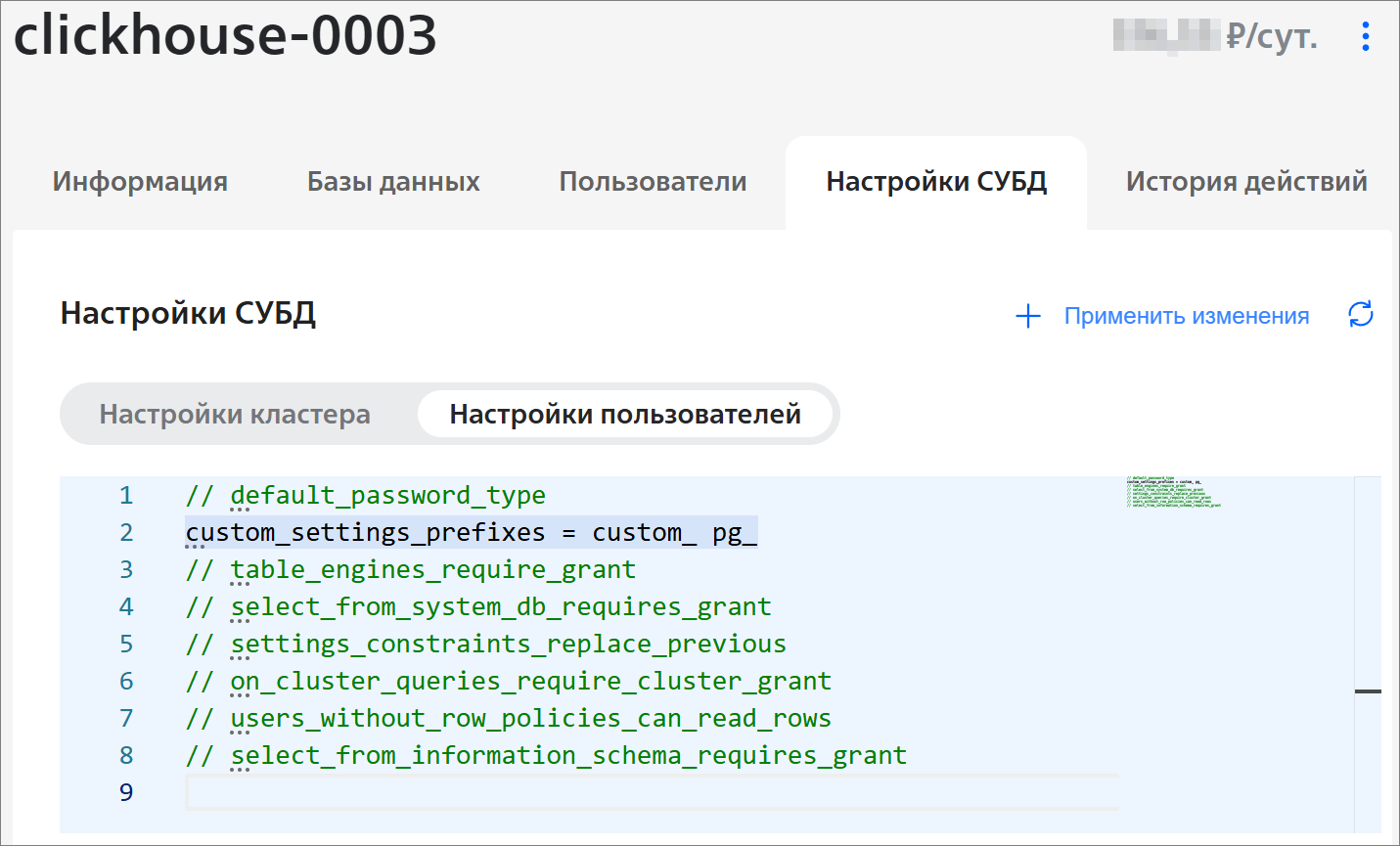Click the editor vertical scrollbar
Screen dimensions: 1400x846
[1368, 653]
